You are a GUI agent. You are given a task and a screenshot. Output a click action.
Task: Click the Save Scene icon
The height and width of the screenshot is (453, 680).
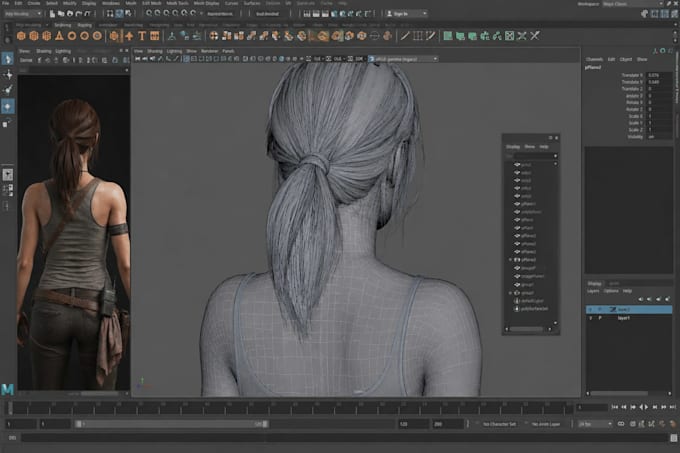coord(69,13)
